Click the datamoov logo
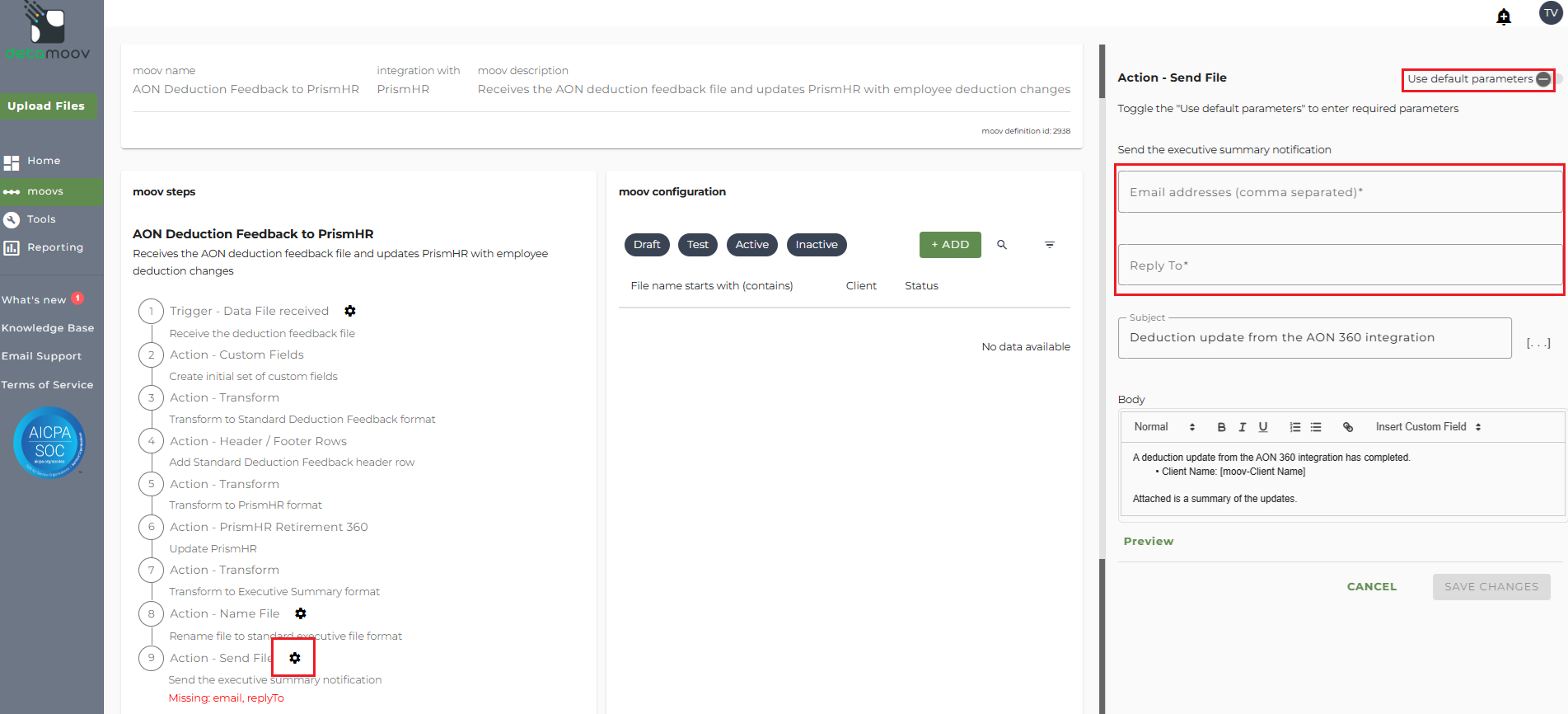The image size is (1568, 714). pos(48,31)
